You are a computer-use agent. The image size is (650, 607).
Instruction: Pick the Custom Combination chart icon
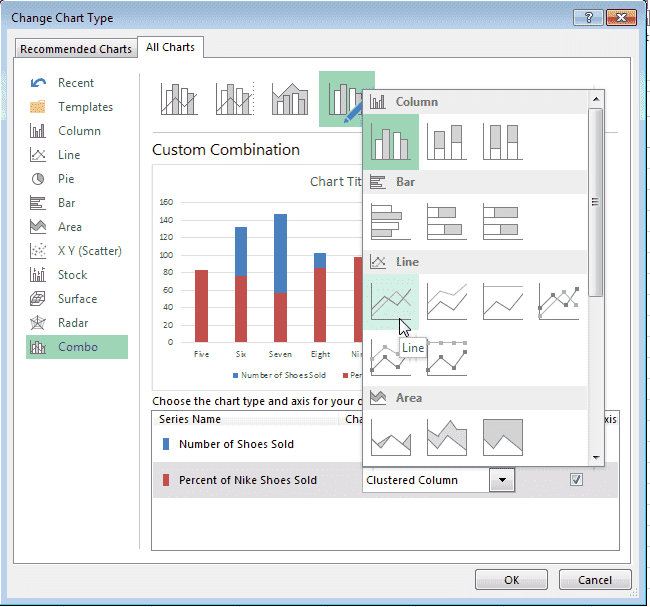tap(346, 99)
